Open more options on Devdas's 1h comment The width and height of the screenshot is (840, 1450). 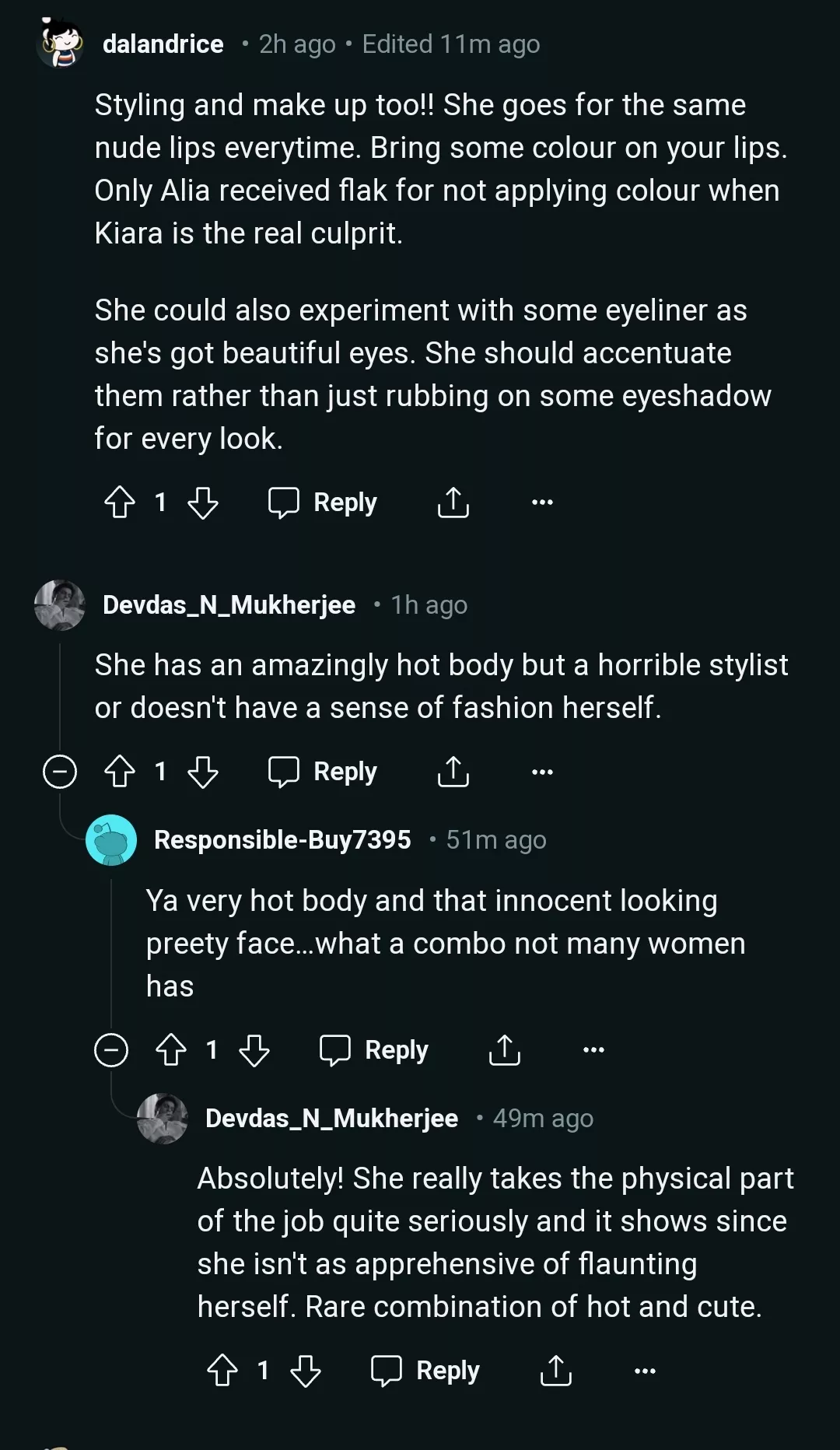tap(542, 772)
